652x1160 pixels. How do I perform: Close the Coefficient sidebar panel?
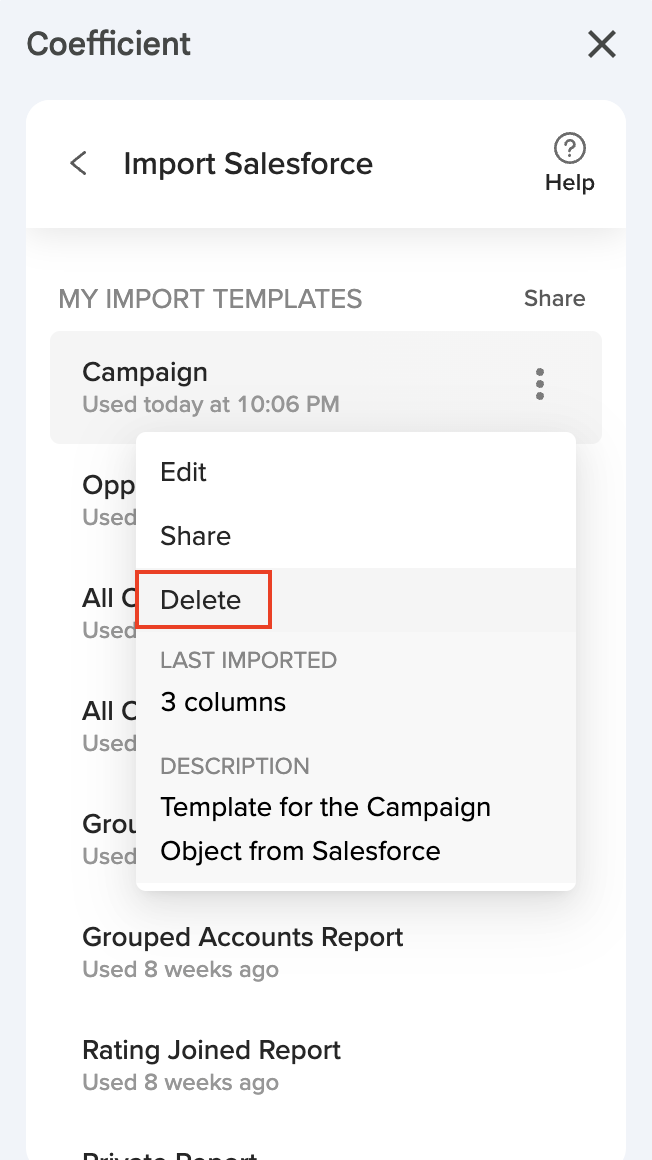[601, 44]
